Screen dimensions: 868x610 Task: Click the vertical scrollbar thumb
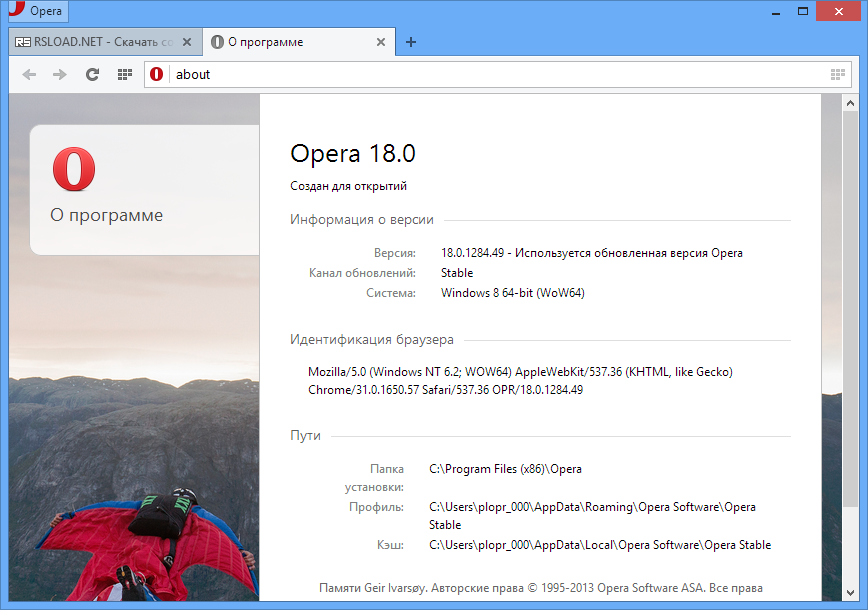(850, 309)
